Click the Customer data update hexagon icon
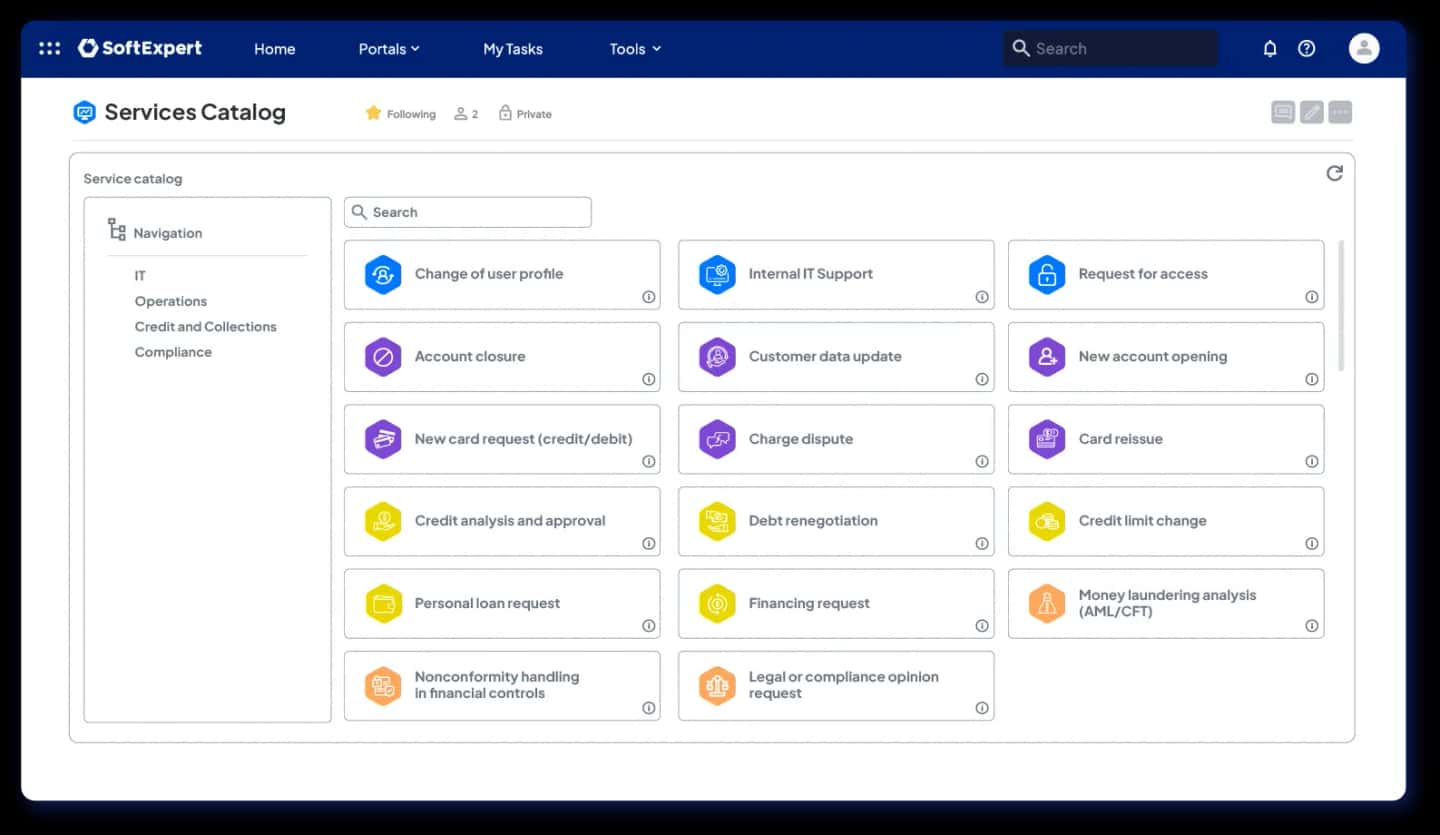The image size is (1440, 835). click(x=717, y=357)
